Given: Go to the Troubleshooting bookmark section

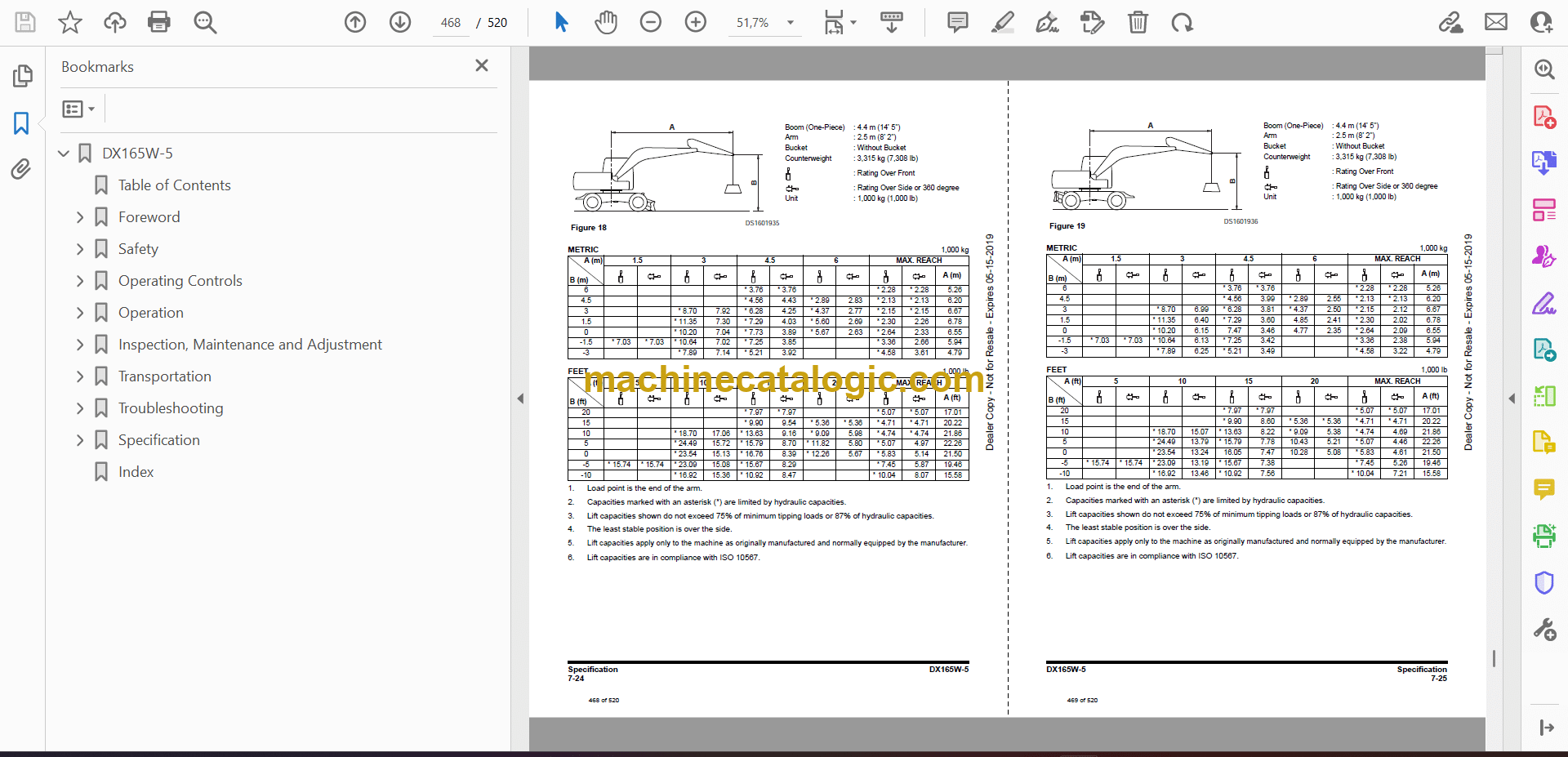Looking at the screenshot, I should [x=171, y=408].
